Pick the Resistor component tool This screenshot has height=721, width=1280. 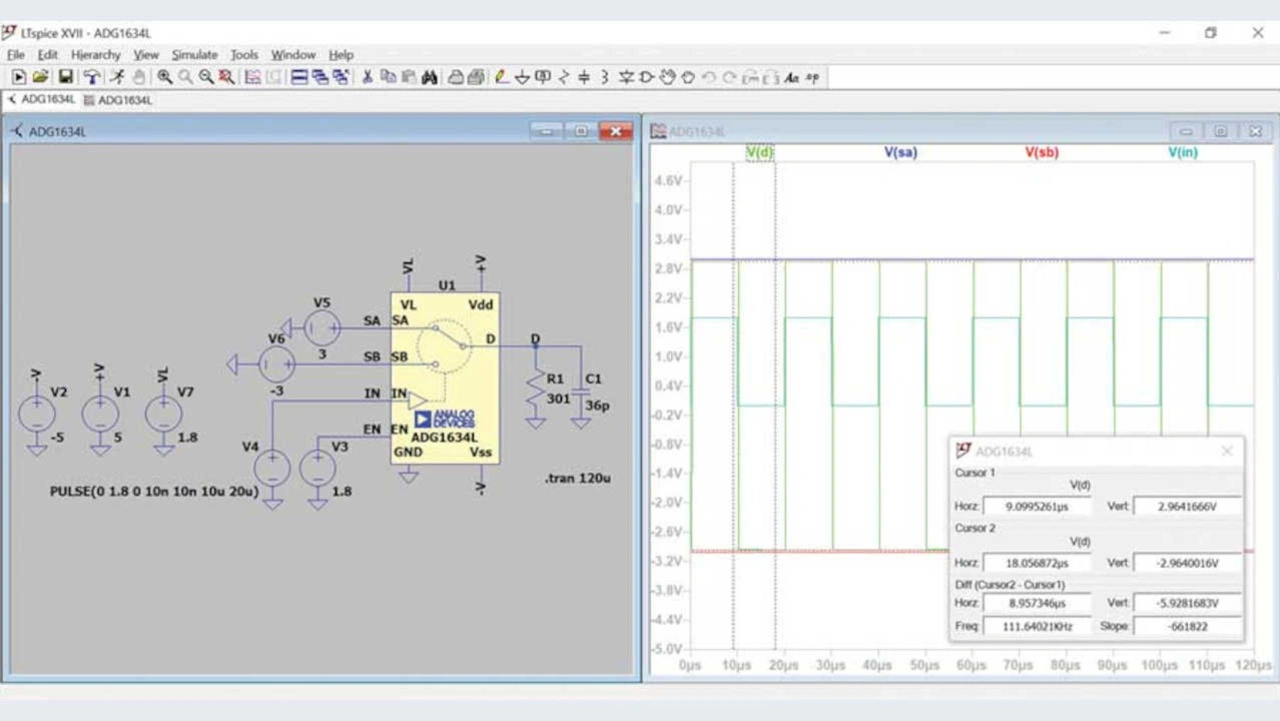[x=564, y=77]
